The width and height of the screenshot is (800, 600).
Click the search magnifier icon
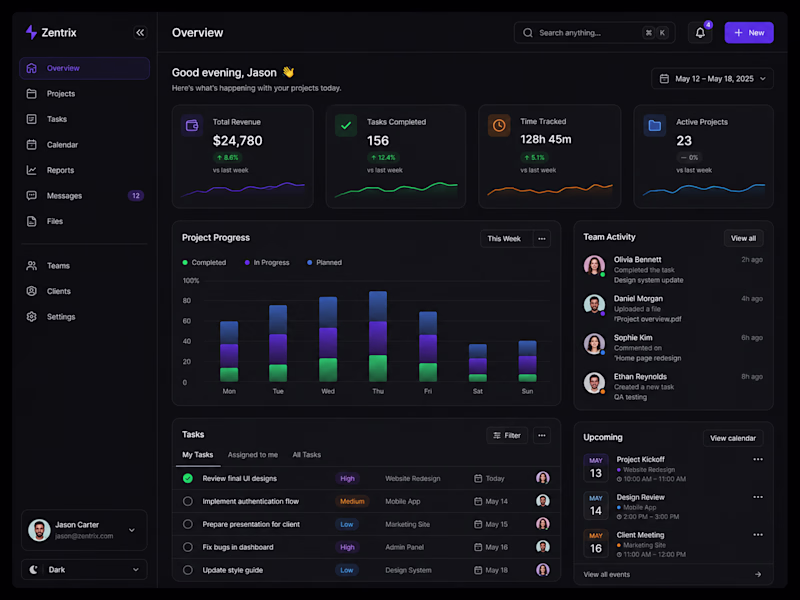[x=528, y=33]
